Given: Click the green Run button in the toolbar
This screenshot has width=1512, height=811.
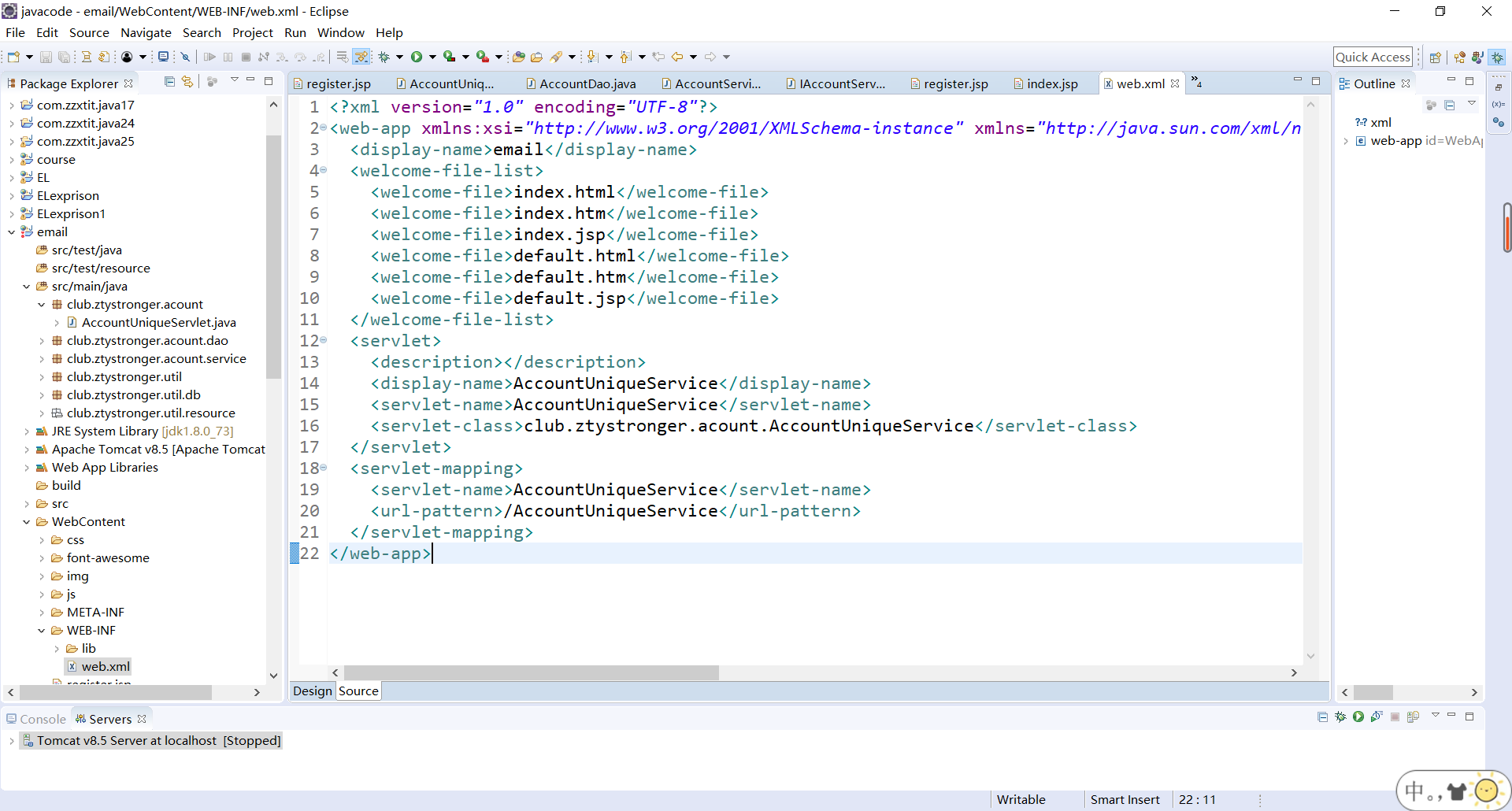Looking at the screenshot, I should 417,57.
